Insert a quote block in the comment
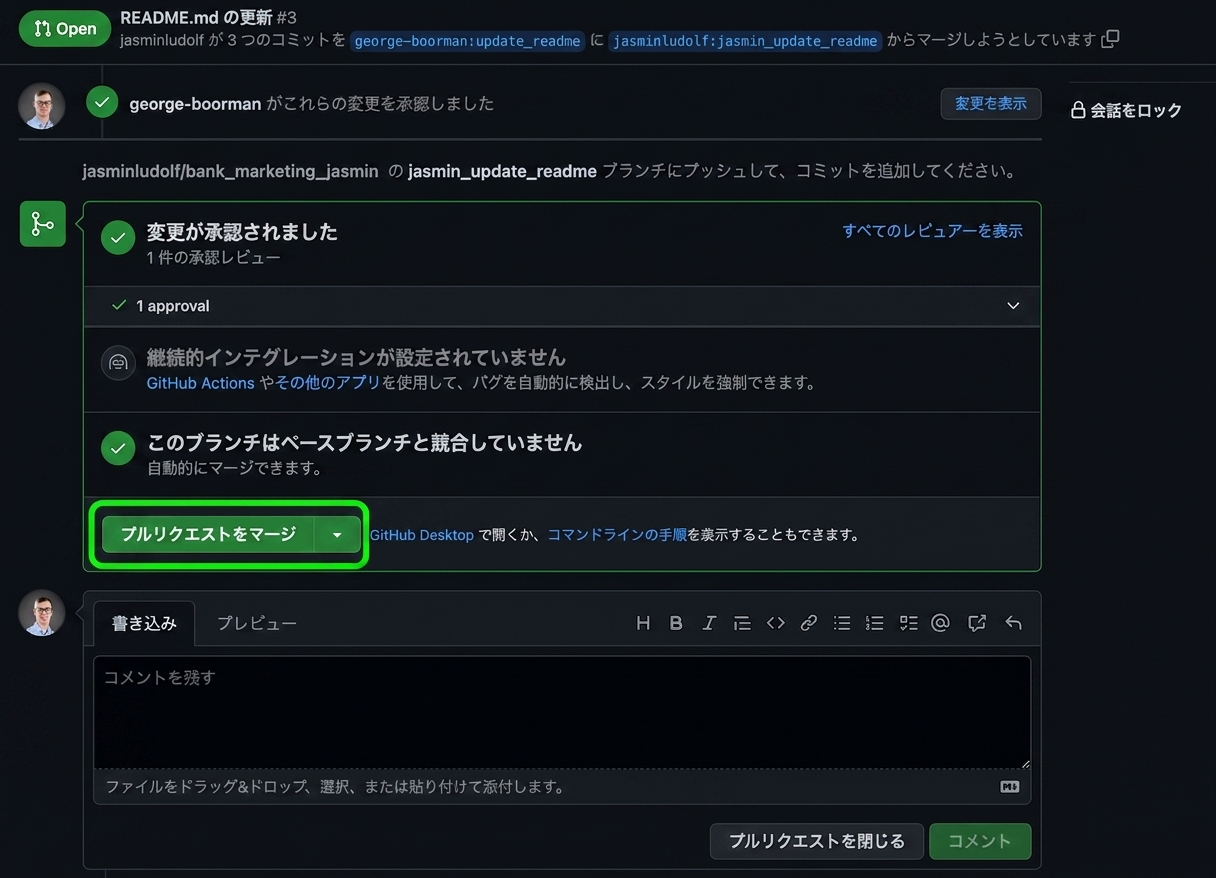The image size is (1216, 878). 742,623
